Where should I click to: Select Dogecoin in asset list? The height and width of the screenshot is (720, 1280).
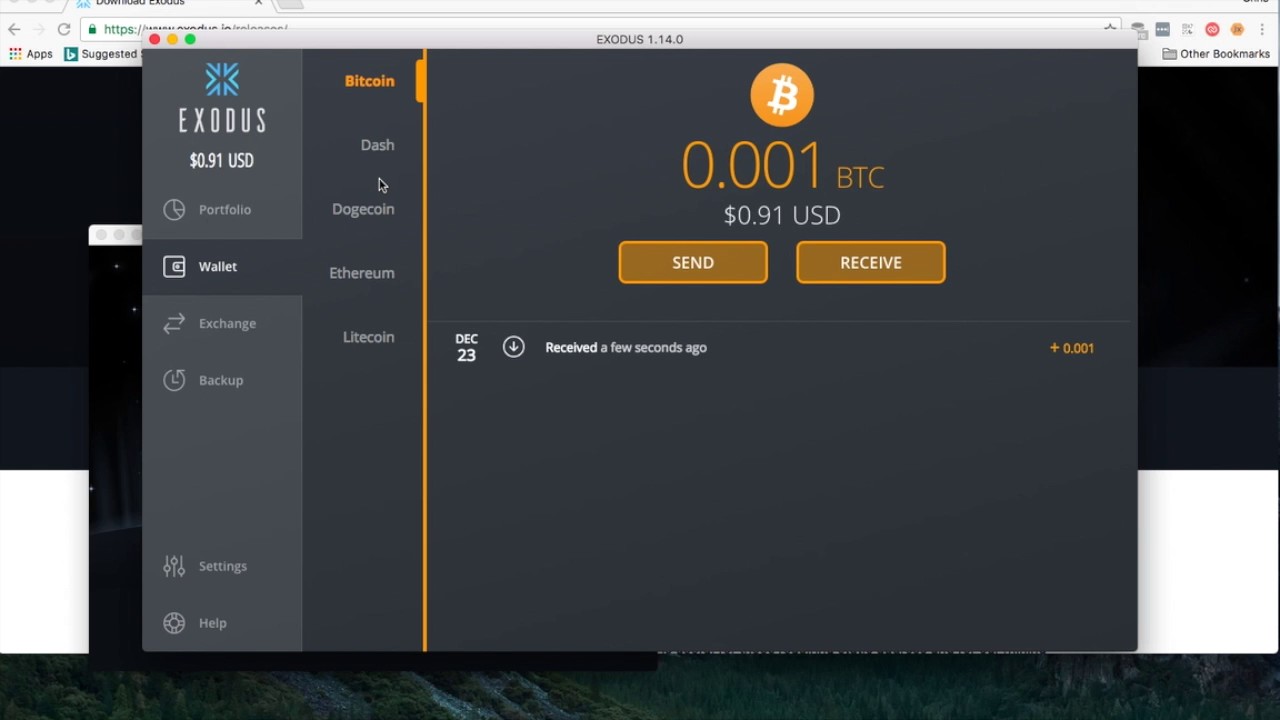click(363, 209)
